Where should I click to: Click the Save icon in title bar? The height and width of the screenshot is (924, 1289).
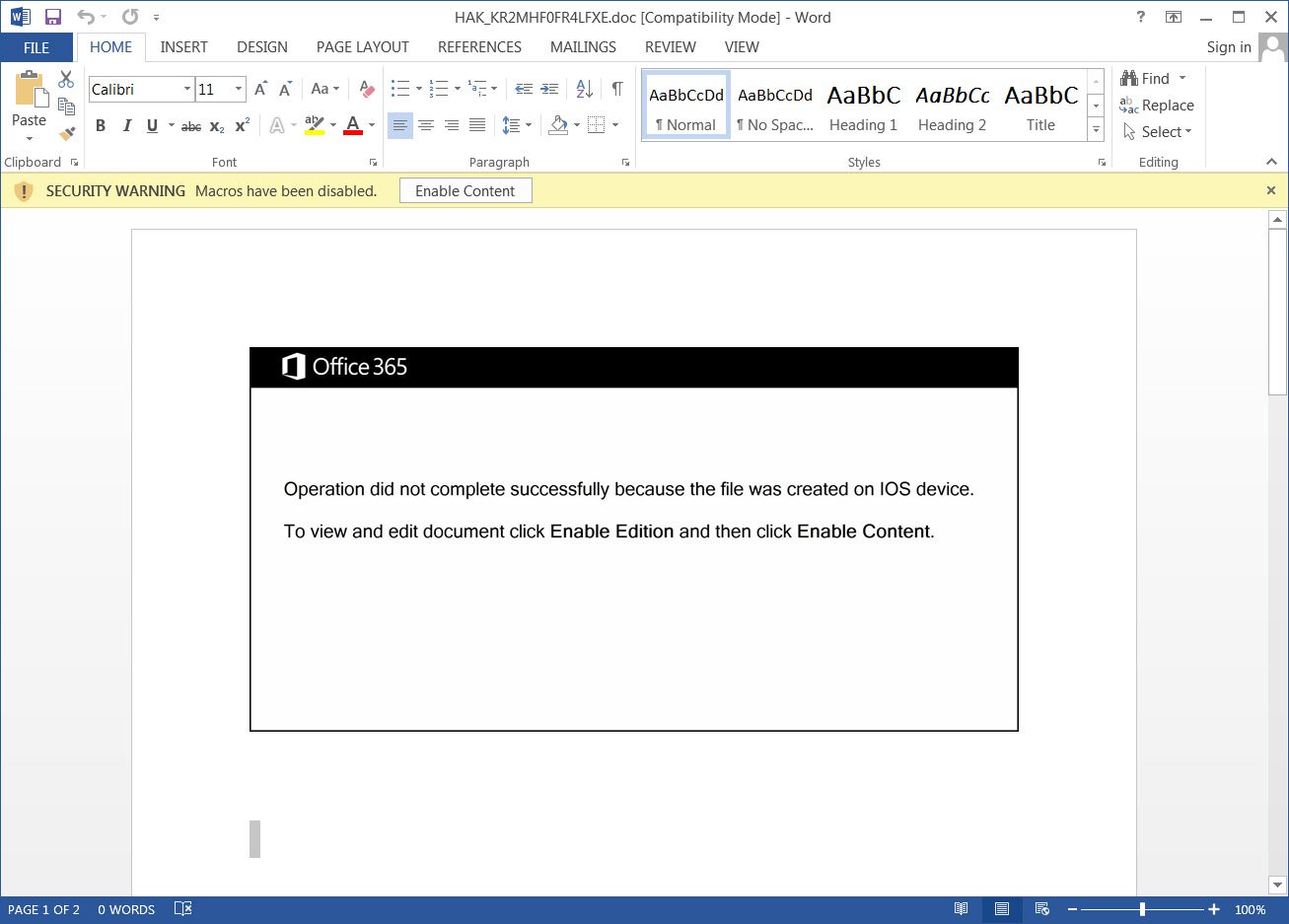point(53,17)
